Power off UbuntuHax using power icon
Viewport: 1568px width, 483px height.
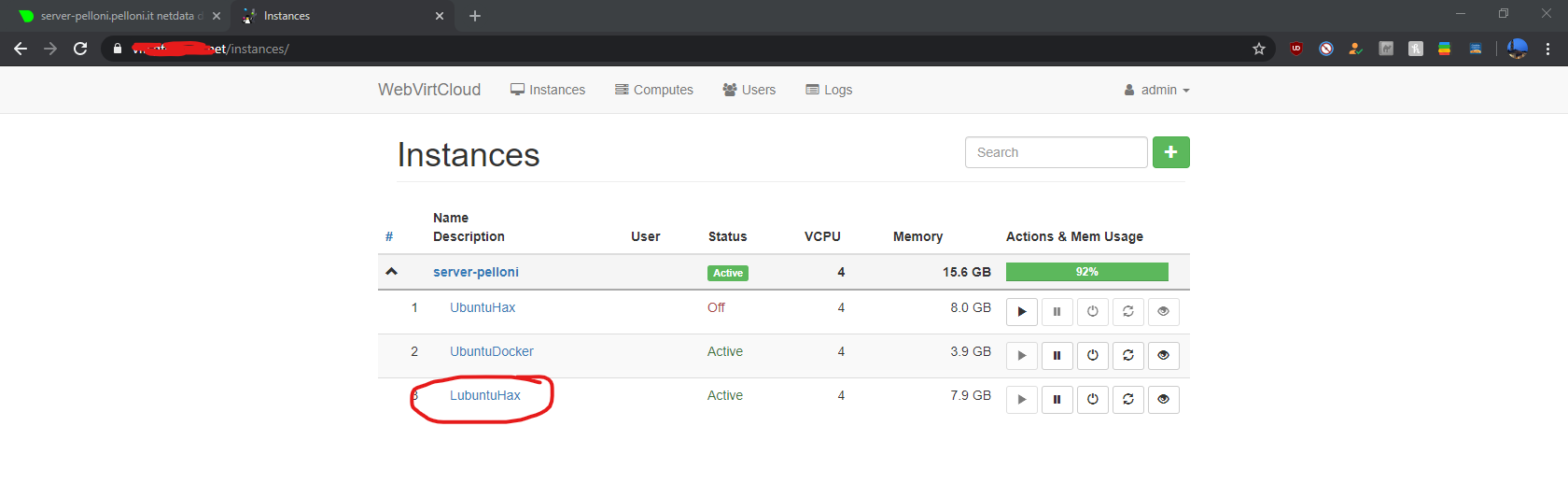[1092, 311]
